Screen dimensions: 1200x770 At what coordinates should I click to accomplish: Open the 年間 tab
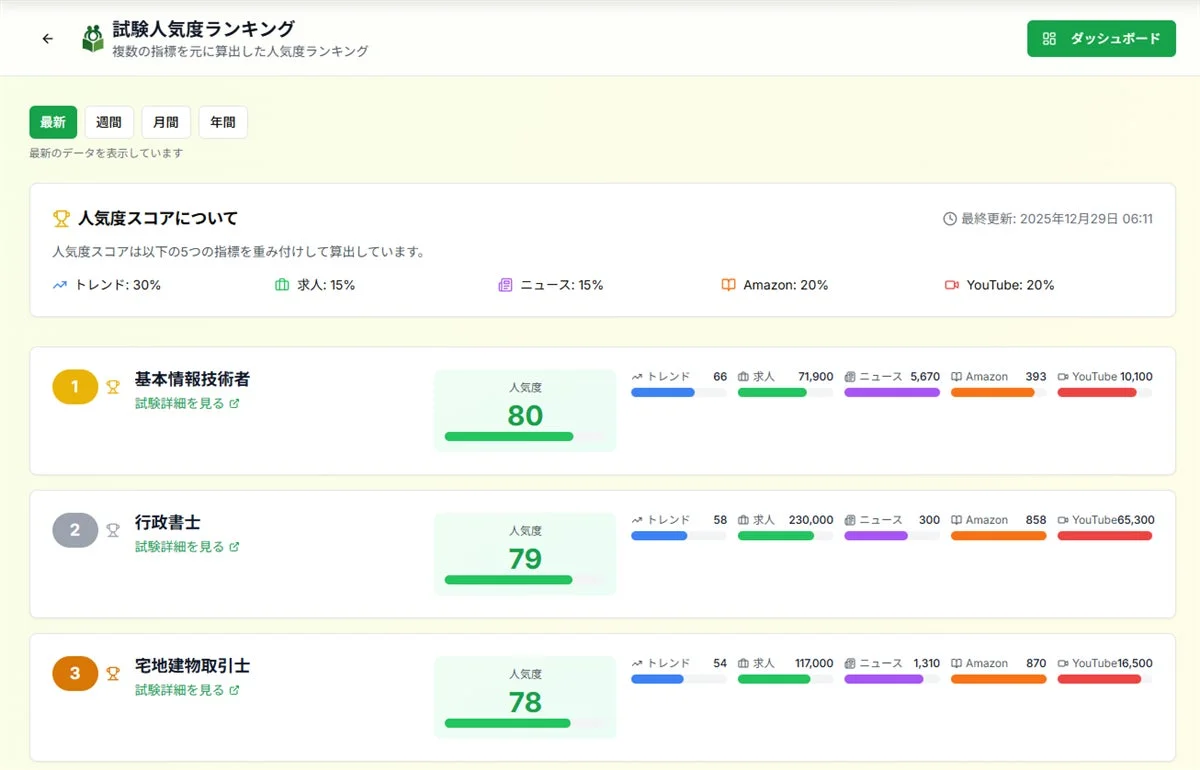[x=222, y=122]
